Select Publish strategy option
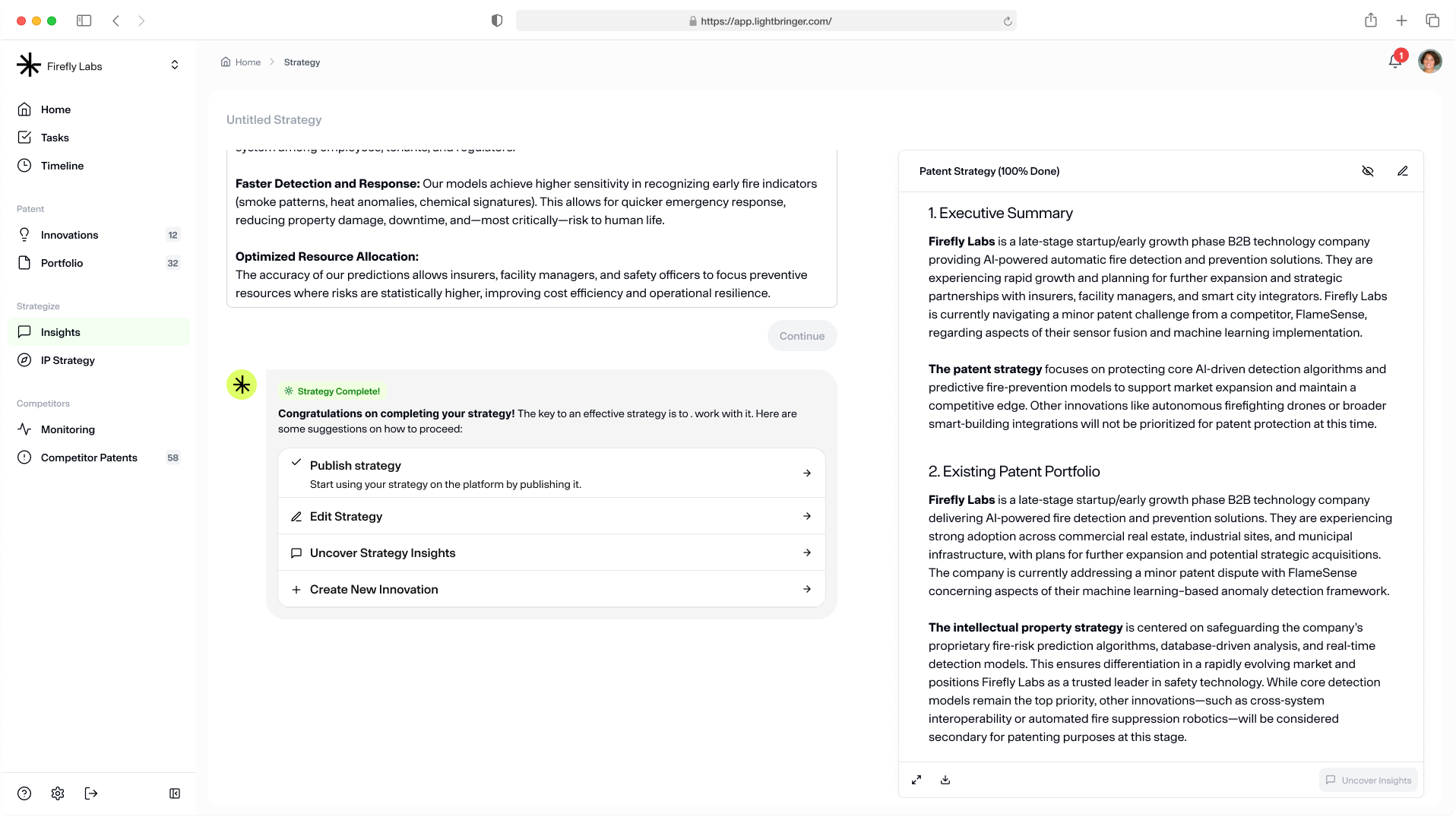This screenshot has height=817, width=1456. click(x=552, y=473)
